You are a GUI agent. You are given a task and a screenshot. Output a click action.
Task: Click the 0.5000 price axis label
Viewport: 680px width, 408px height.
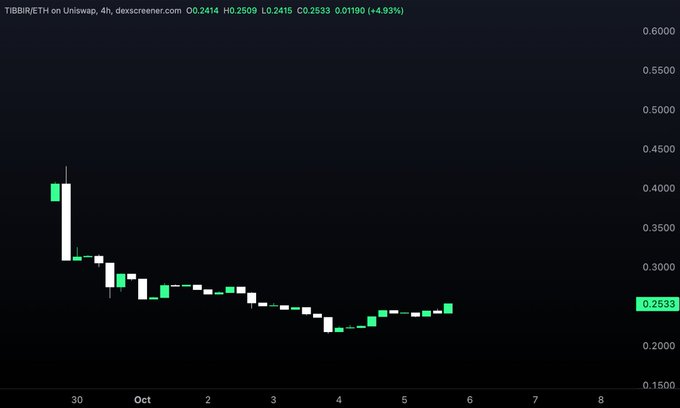[x=659, y=110]
